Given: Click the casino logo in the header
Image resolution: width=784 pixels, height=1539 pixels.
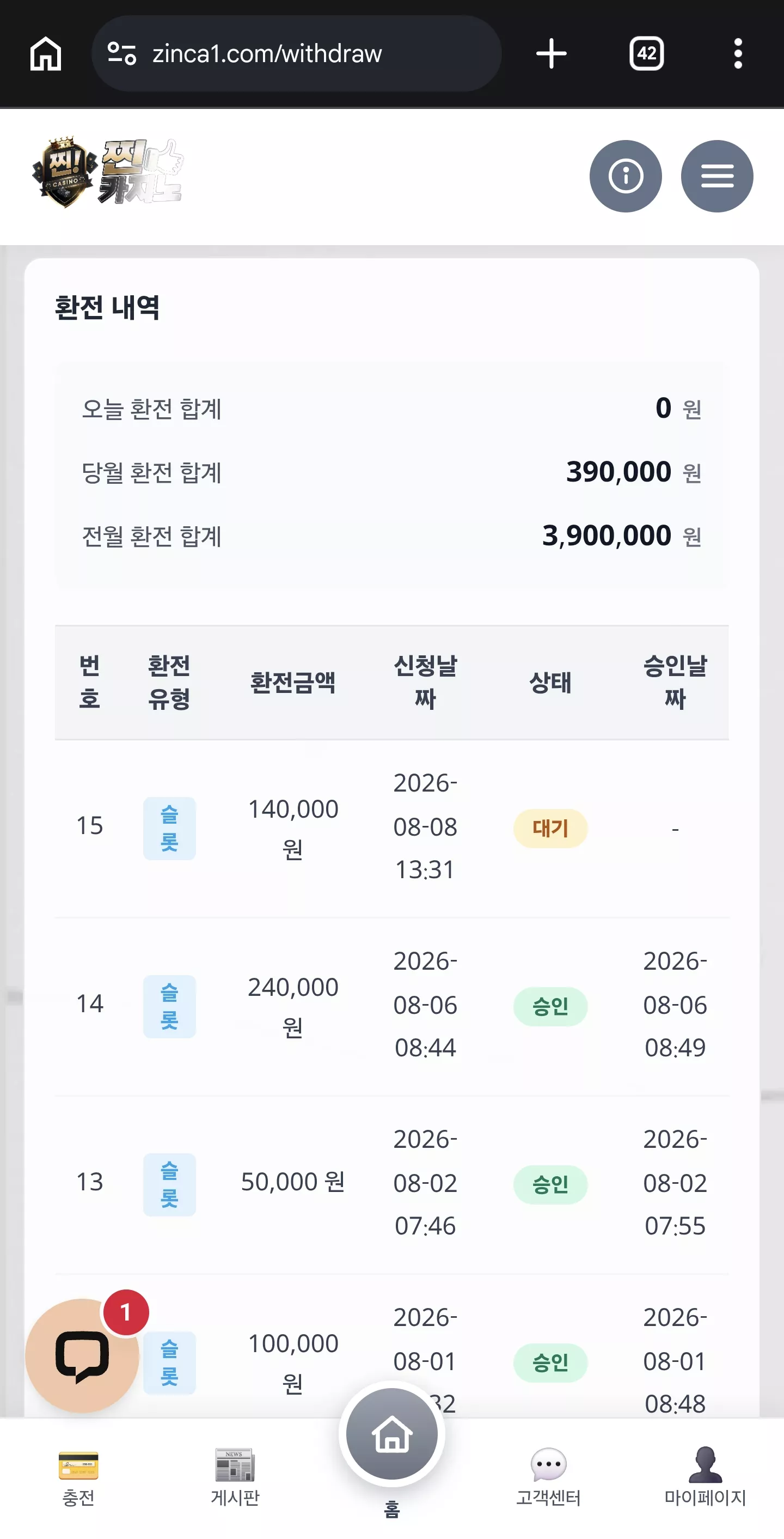Looking at the screenshot, I should (x=107, y=173).
